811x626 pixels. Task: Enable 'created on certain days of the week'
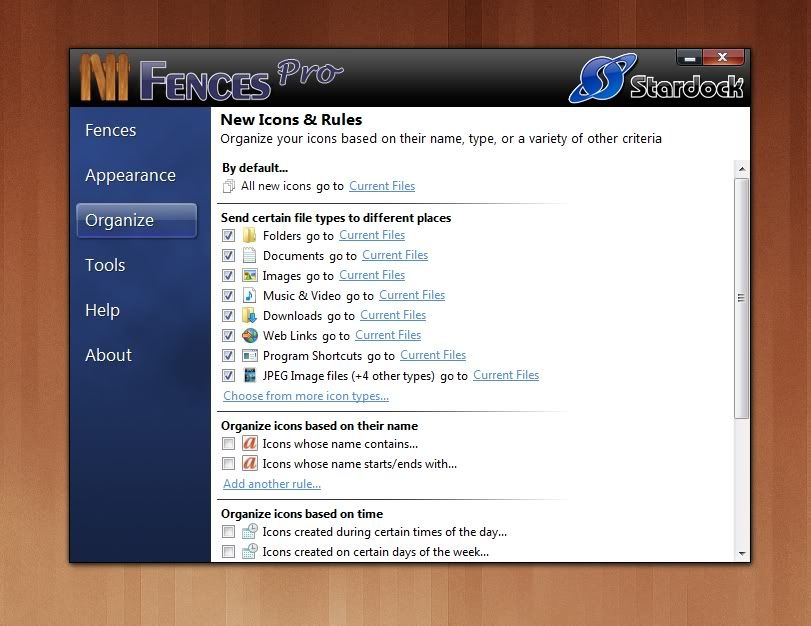tap(228, 552)
